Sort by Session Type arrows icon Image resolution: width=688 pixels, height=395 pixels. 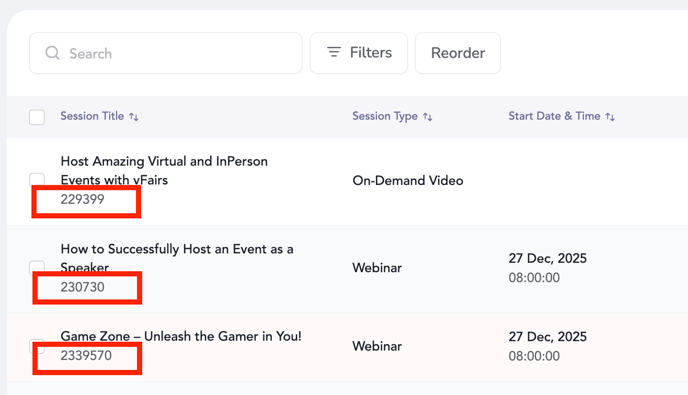click(x=427, y=117)
